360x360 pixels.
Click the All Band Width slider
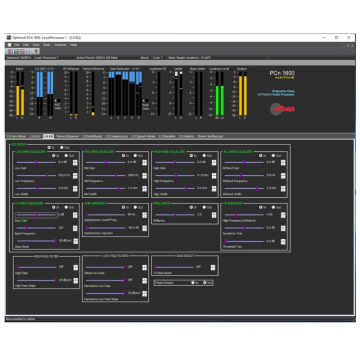pos(244,188)
